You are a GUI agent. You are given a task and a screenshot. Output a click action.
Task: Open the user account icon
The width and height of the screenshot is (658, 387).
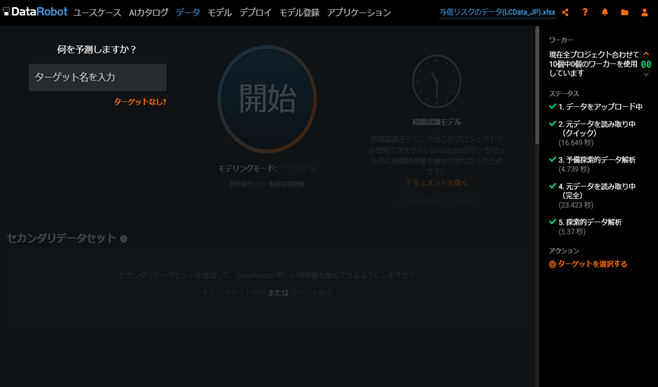click(645, 12)
